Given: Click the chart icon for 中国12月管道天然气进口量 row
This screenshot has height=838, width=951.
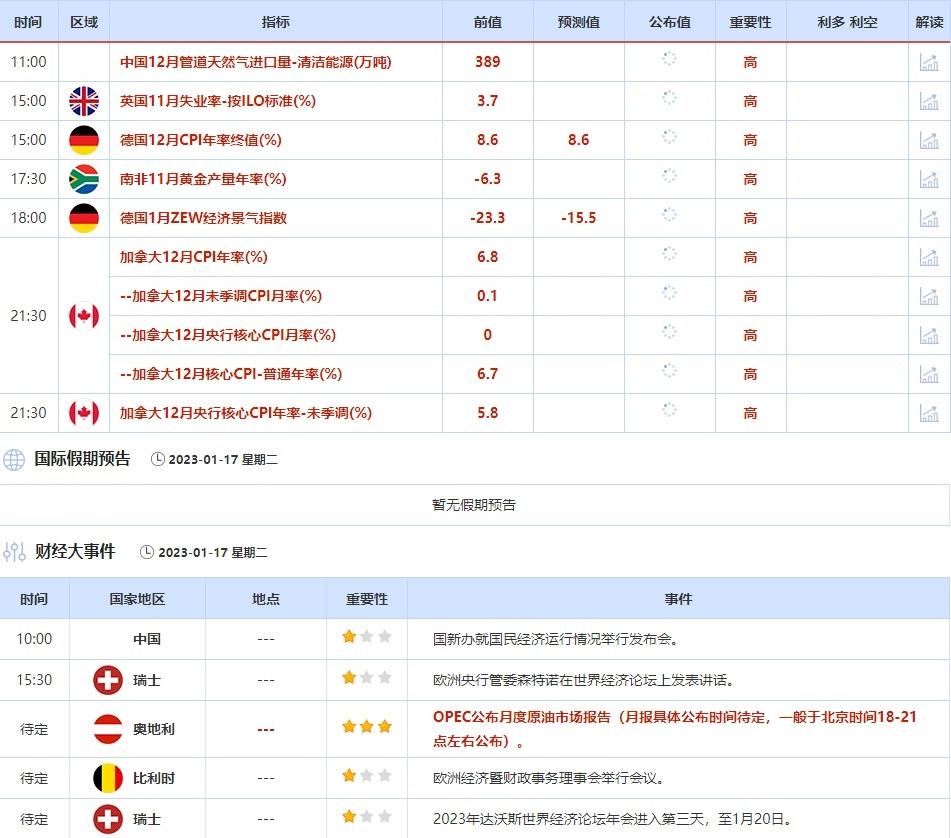Looking at the screenshot, I should pyautogui.click(x=929, y=62).
